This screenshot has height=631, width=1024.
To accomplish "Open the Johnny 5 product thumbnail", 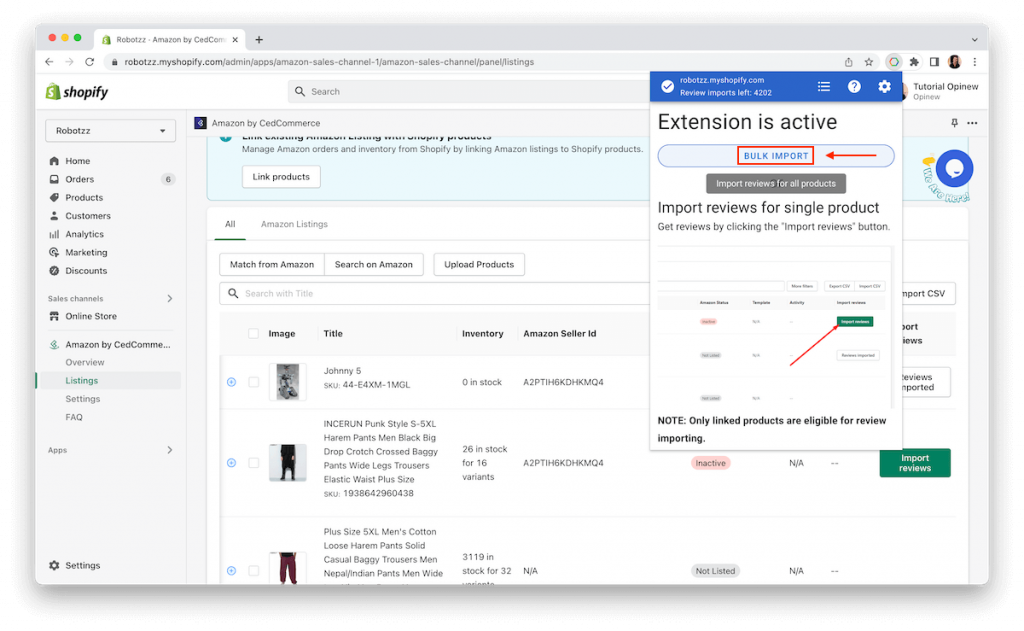I will point(287,382).
